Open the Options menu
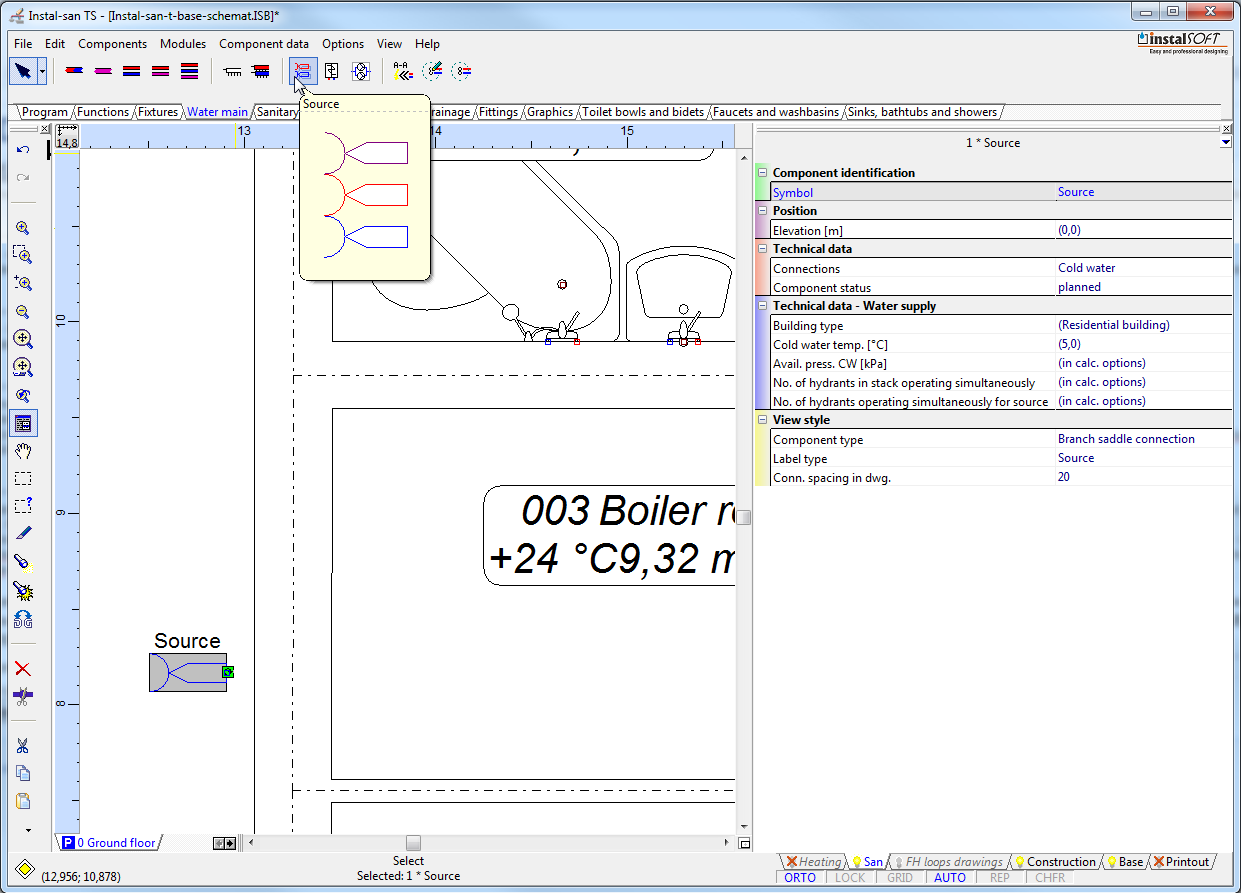This screenshot has height=893, width=1241. [x=343, y=44]
